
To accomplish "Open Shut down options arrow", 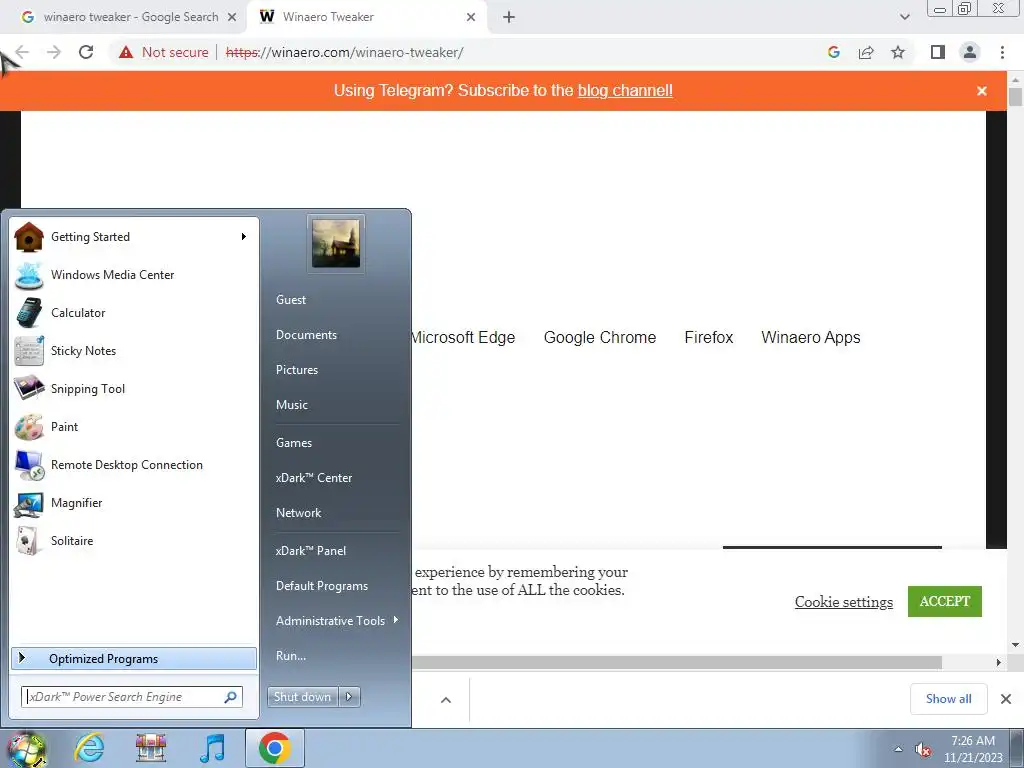I will pyautogui.click(x=349, y=697).
